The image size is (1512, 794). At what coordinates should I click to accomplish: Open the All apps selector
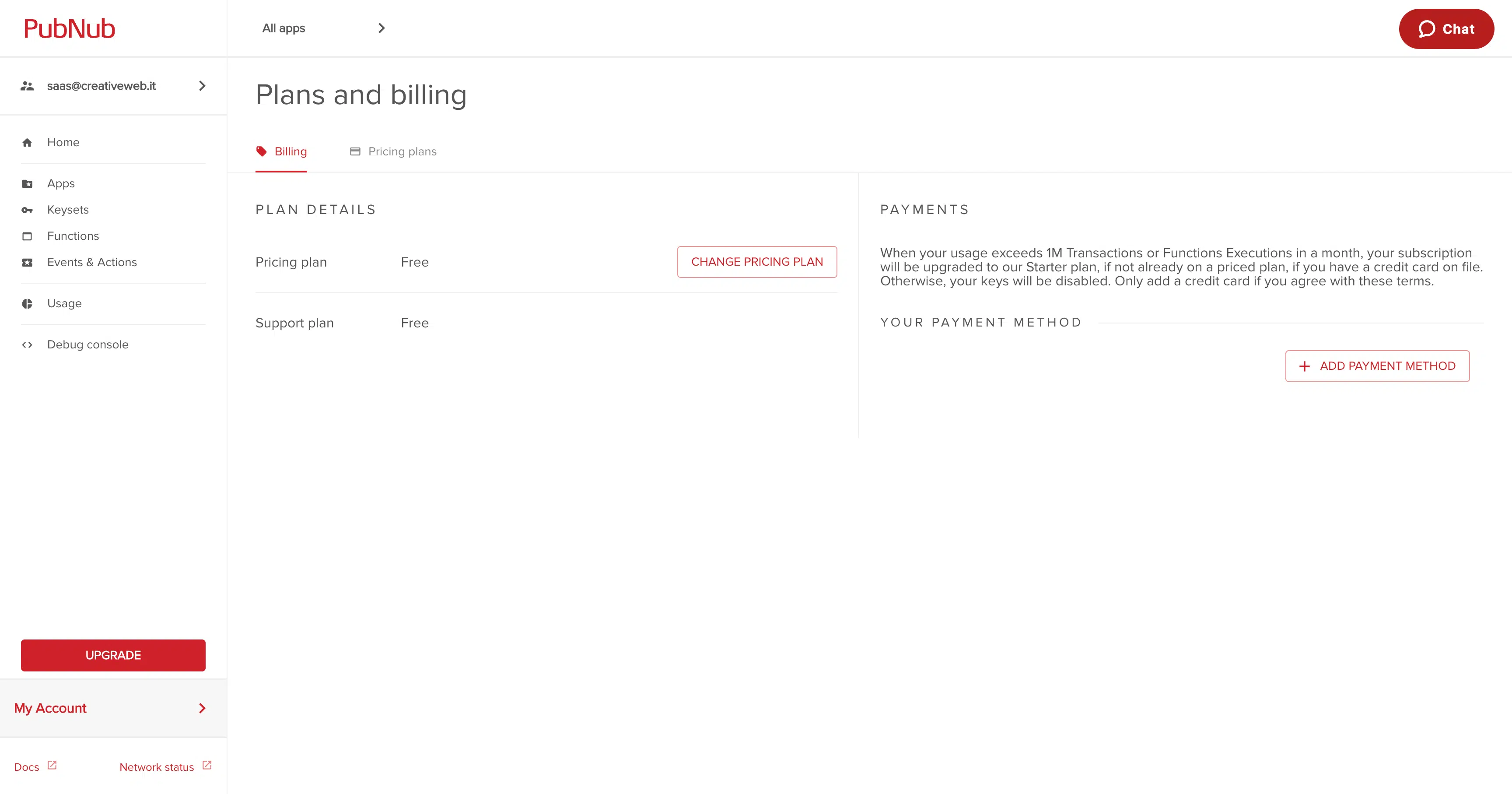pos(323,28)
